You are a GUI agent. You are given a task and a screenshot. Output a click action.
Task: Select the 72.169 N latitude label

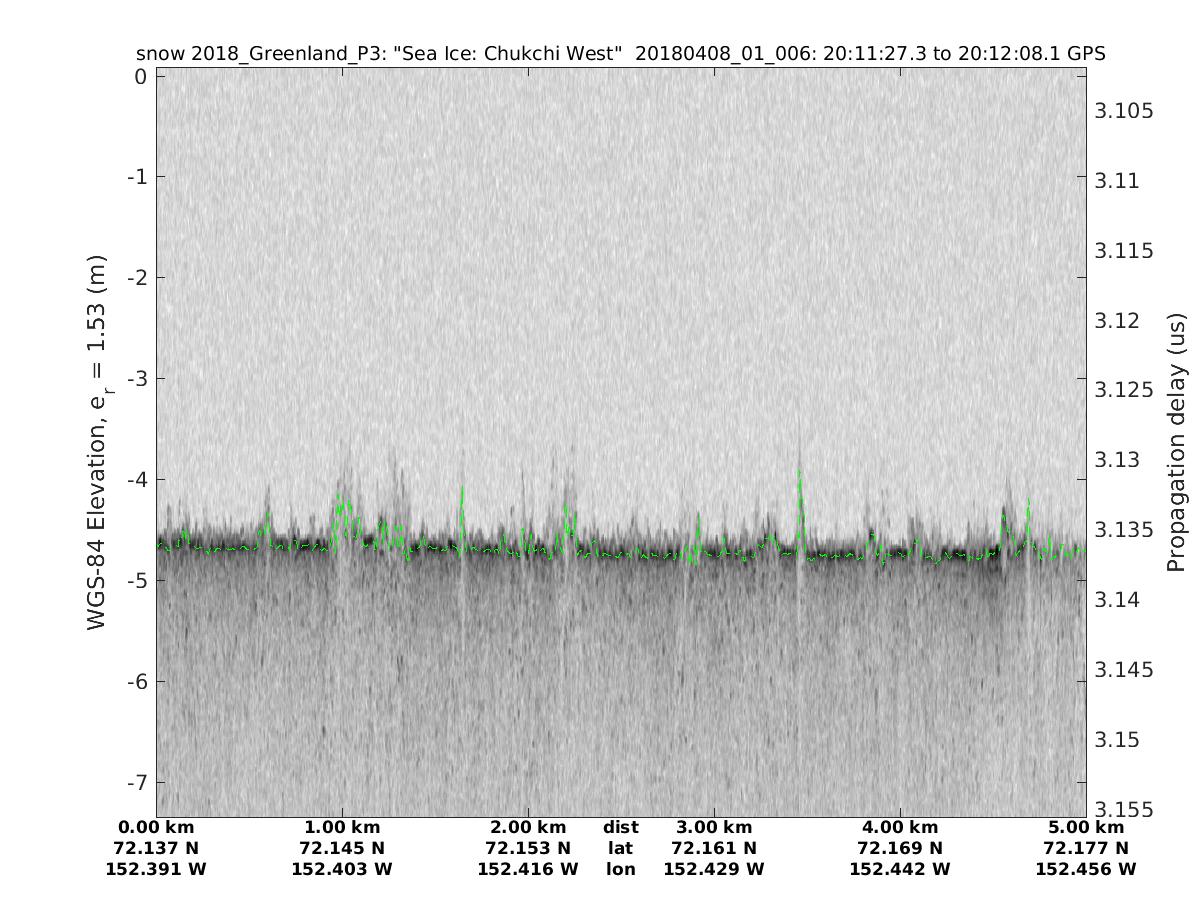900,848
